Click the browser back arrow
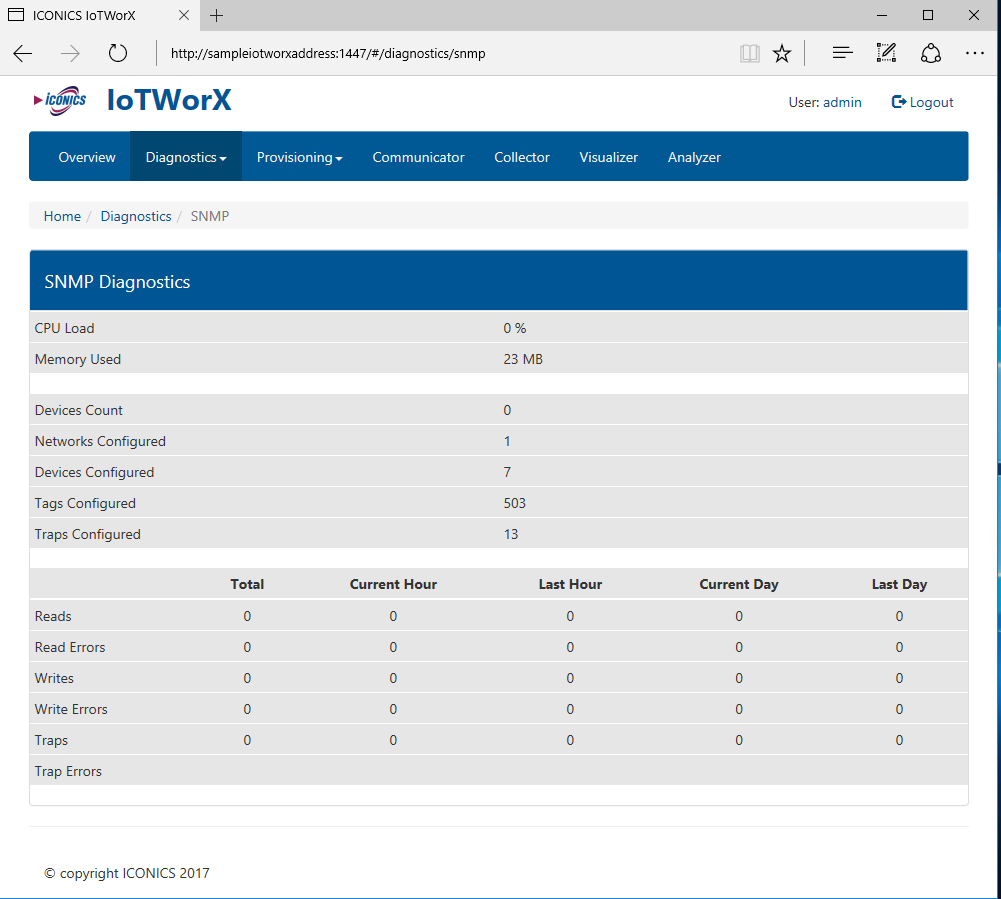 point(23,54)
